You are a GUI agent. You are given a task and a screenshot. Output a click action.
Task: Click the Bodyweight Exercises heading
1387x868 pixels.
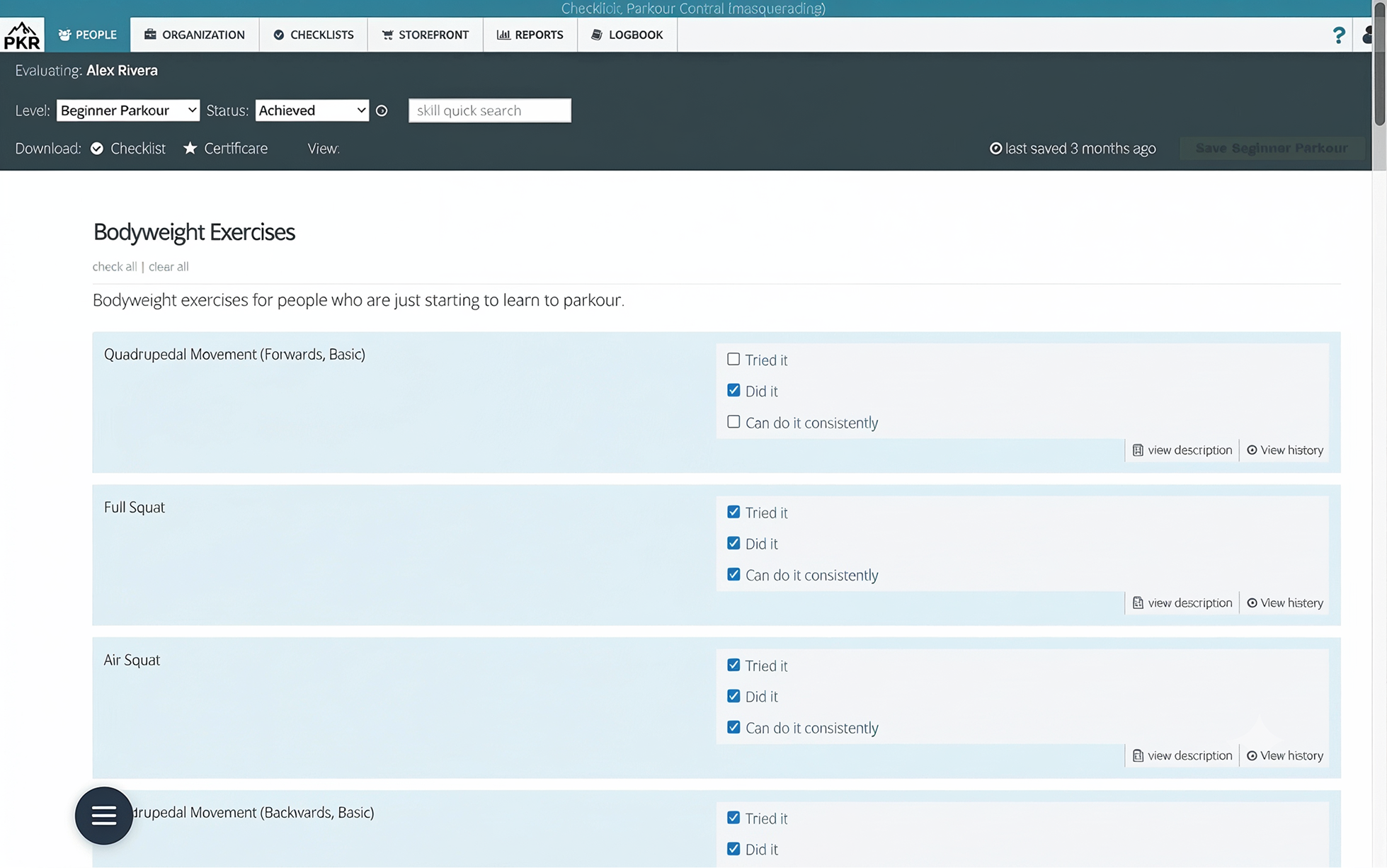[x=194, y=232]
